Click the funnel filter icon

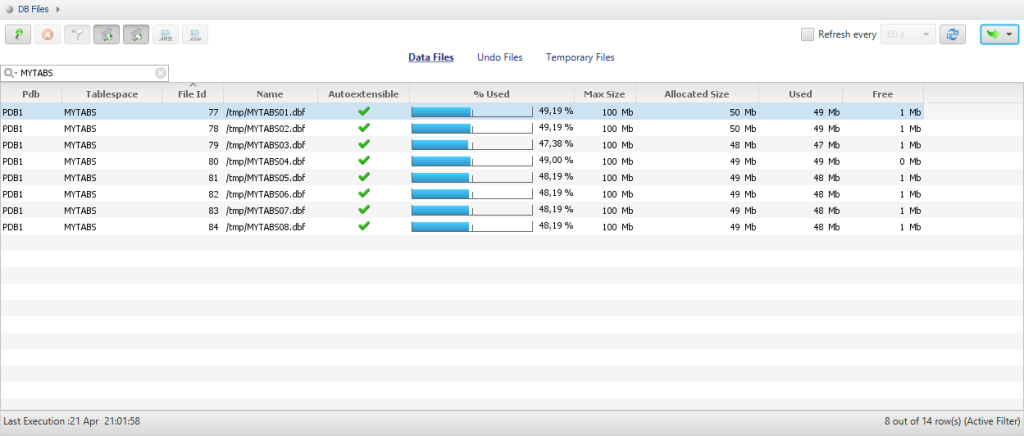coord(77,35)
